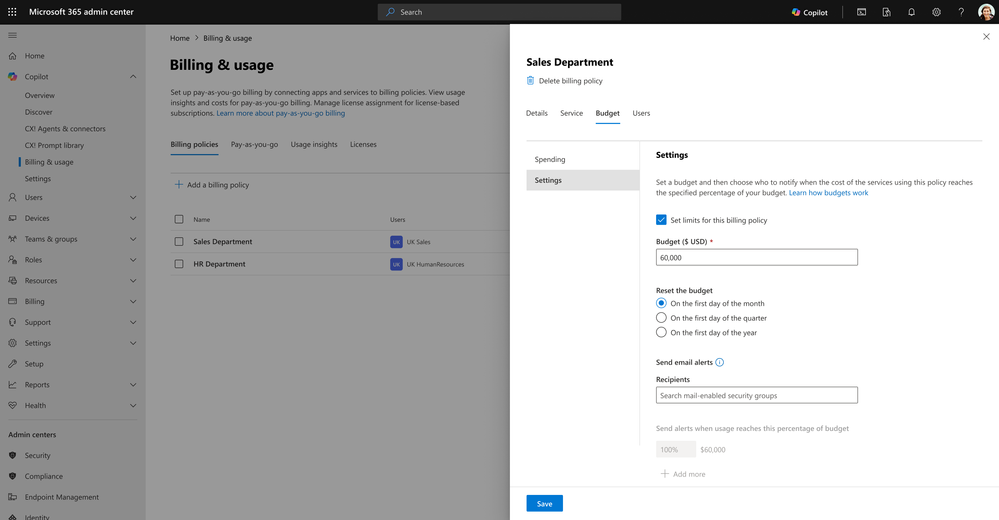Click the info icon beside Send email alerts
999x520 pixels.
720,362
